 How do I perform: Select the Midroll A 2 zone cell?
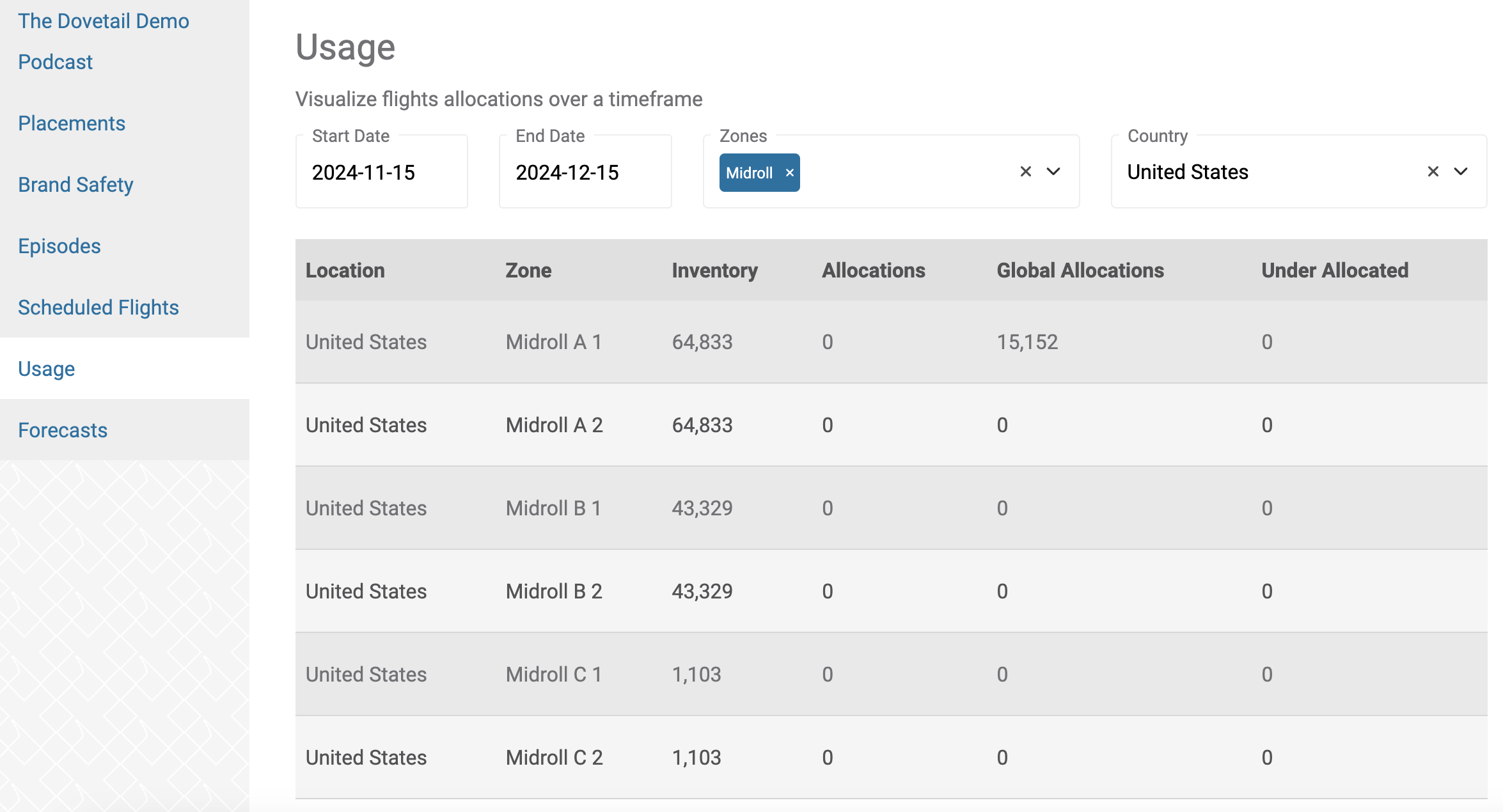pos(555,425)
